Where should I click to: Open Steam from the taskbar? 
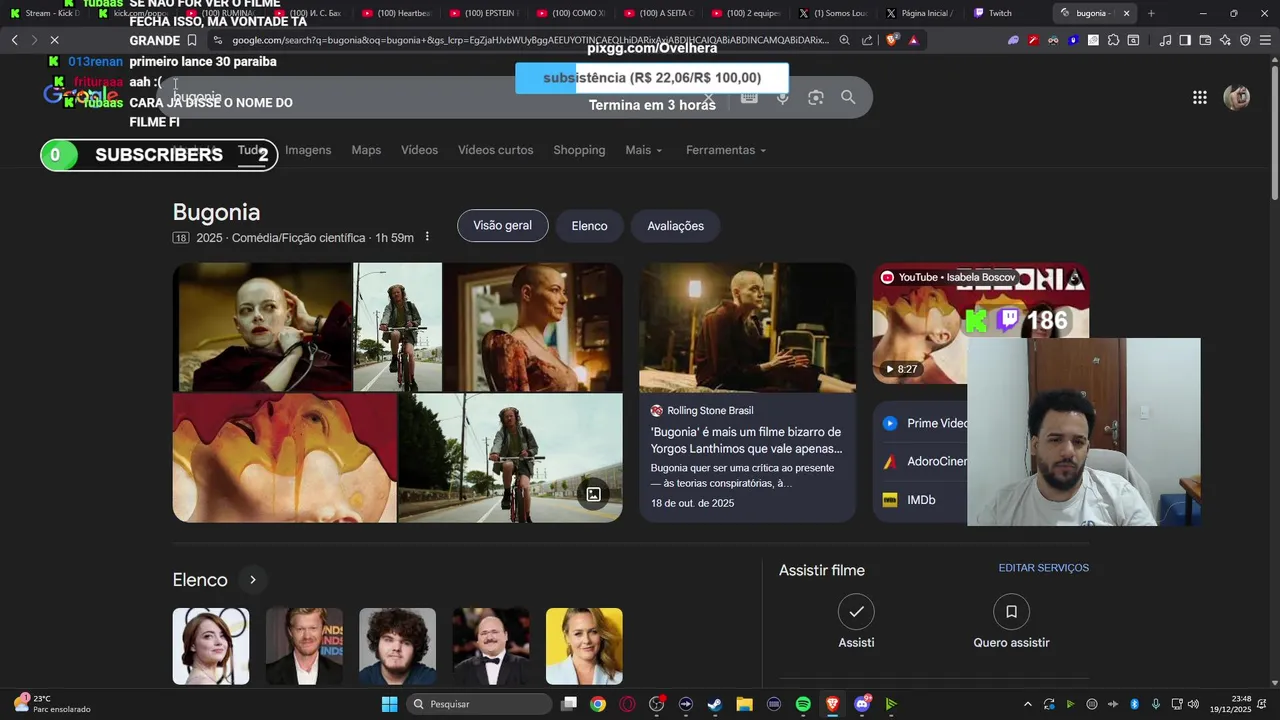(x=715, y=704)
